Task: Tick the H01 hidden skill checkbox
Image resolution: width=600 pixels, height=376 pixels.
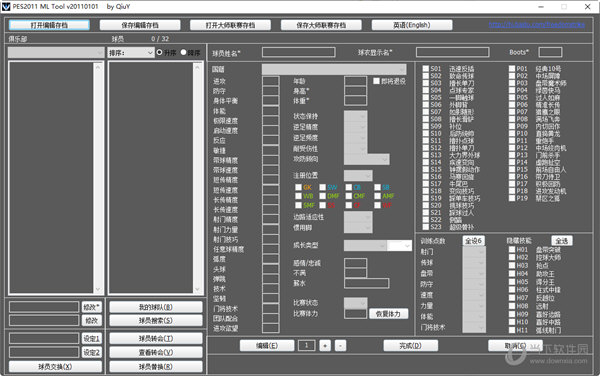Action: (512, 249)
